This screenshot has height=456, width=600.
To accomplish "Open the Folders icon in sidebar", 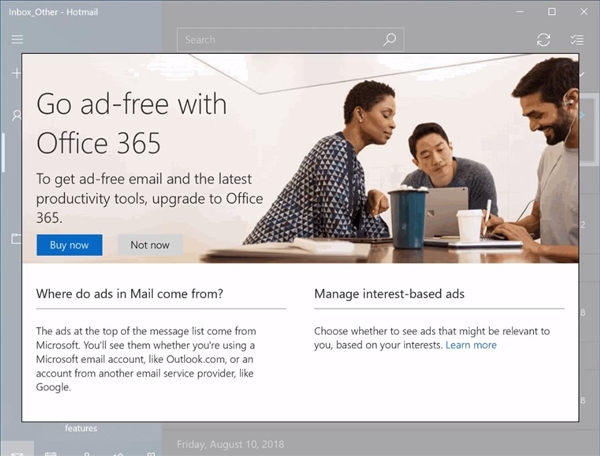I will pos(16,239).
